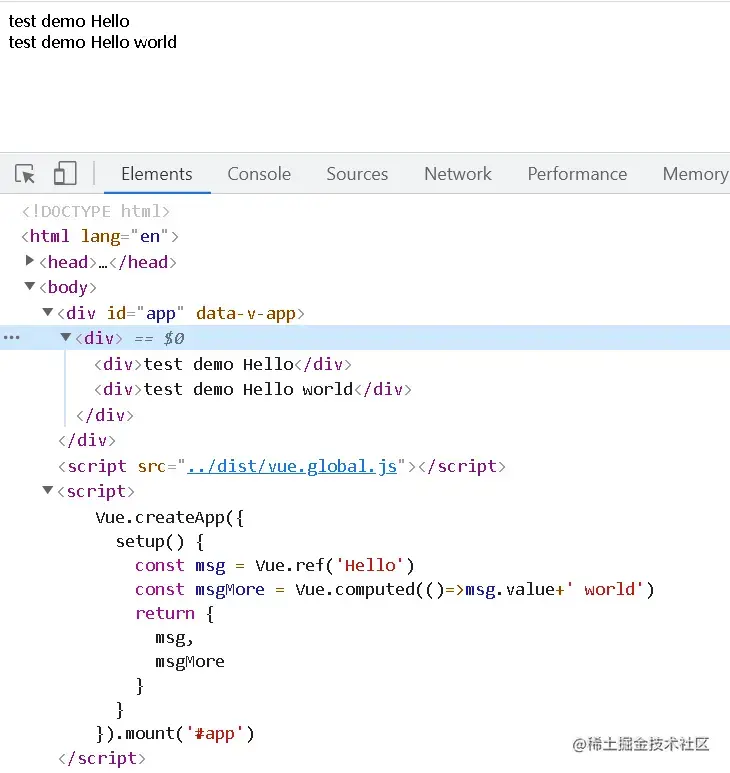Collapse the inline script element arrow
The width and height of the screenshot is (730, 773).
click(48, 490)
